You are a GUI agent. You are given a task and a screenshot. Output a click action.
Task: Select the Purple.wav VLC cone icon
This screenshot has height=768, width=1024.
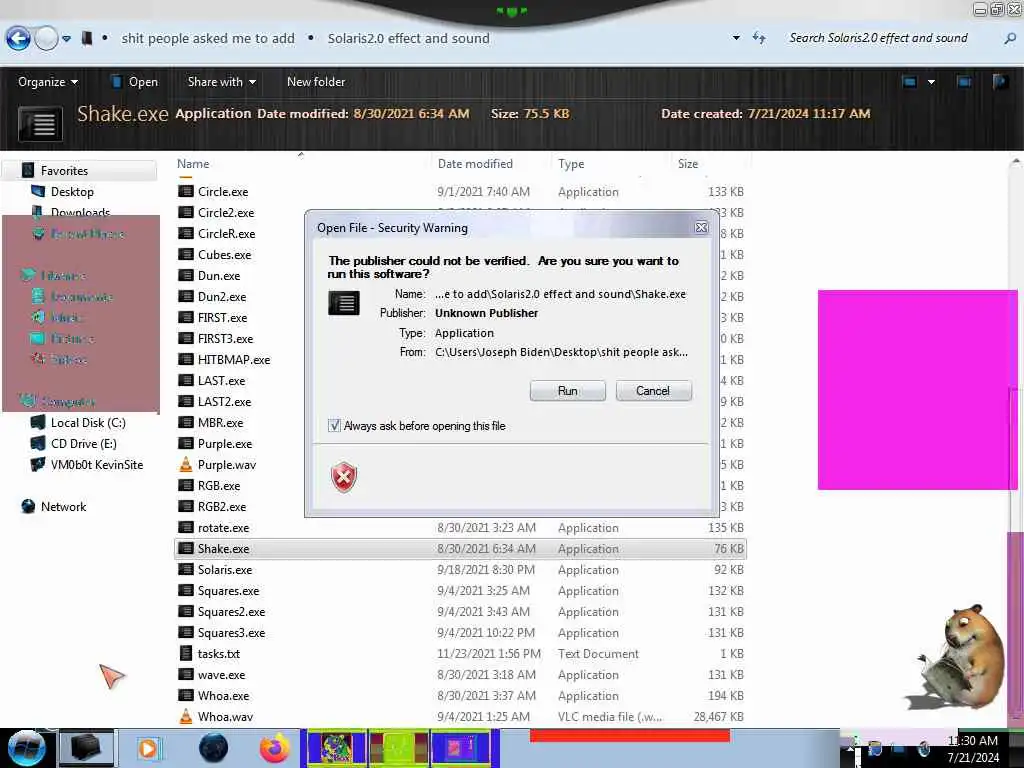tap(185, 464)
